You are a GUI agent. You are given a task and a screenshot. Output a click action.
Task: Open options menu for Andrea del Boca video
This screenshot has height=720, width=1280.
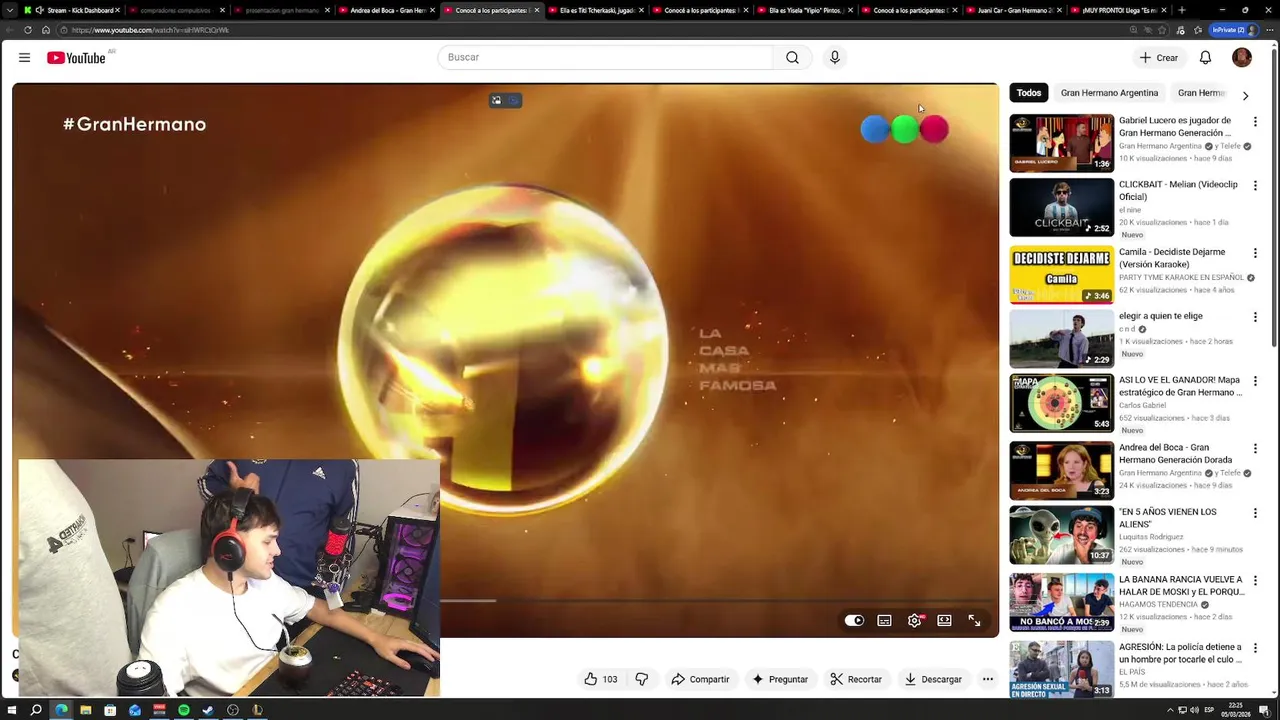coord(1255,449)
